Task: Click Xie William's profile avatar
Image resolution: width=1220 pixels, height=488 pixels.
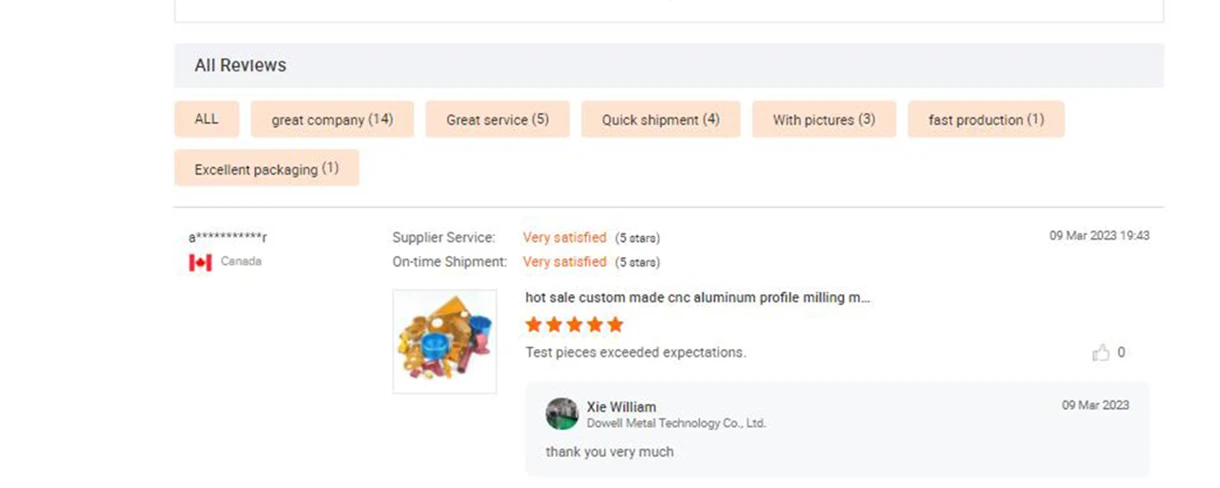Action: pyautogui.click(x=562, y=414)
